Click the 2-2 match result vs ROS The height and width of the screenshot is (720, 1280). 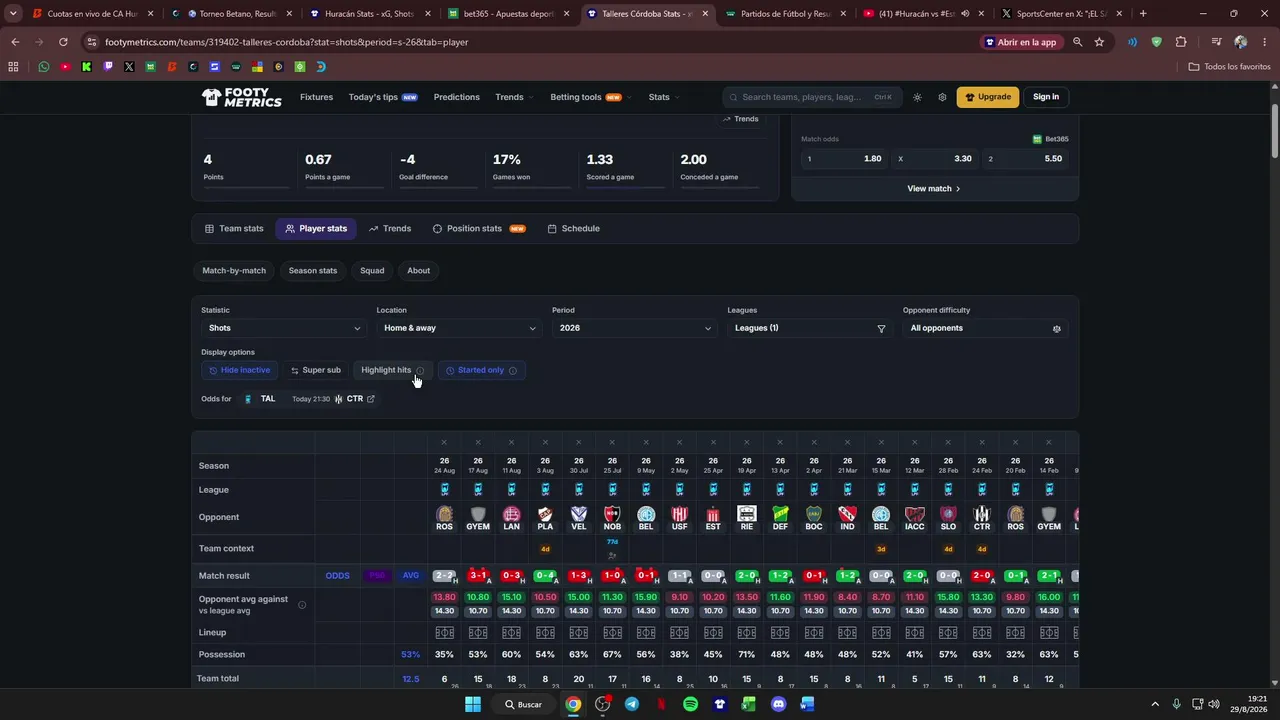[444, 576]
